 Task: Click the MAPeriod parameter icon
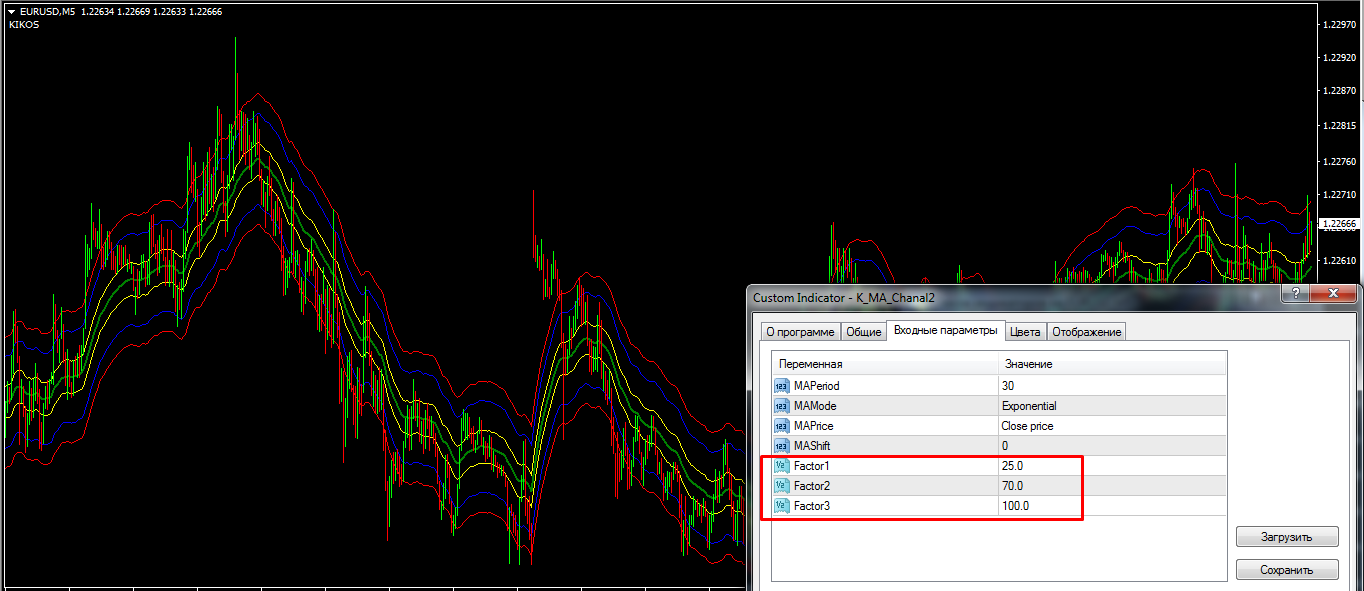[x=782, y=386]
